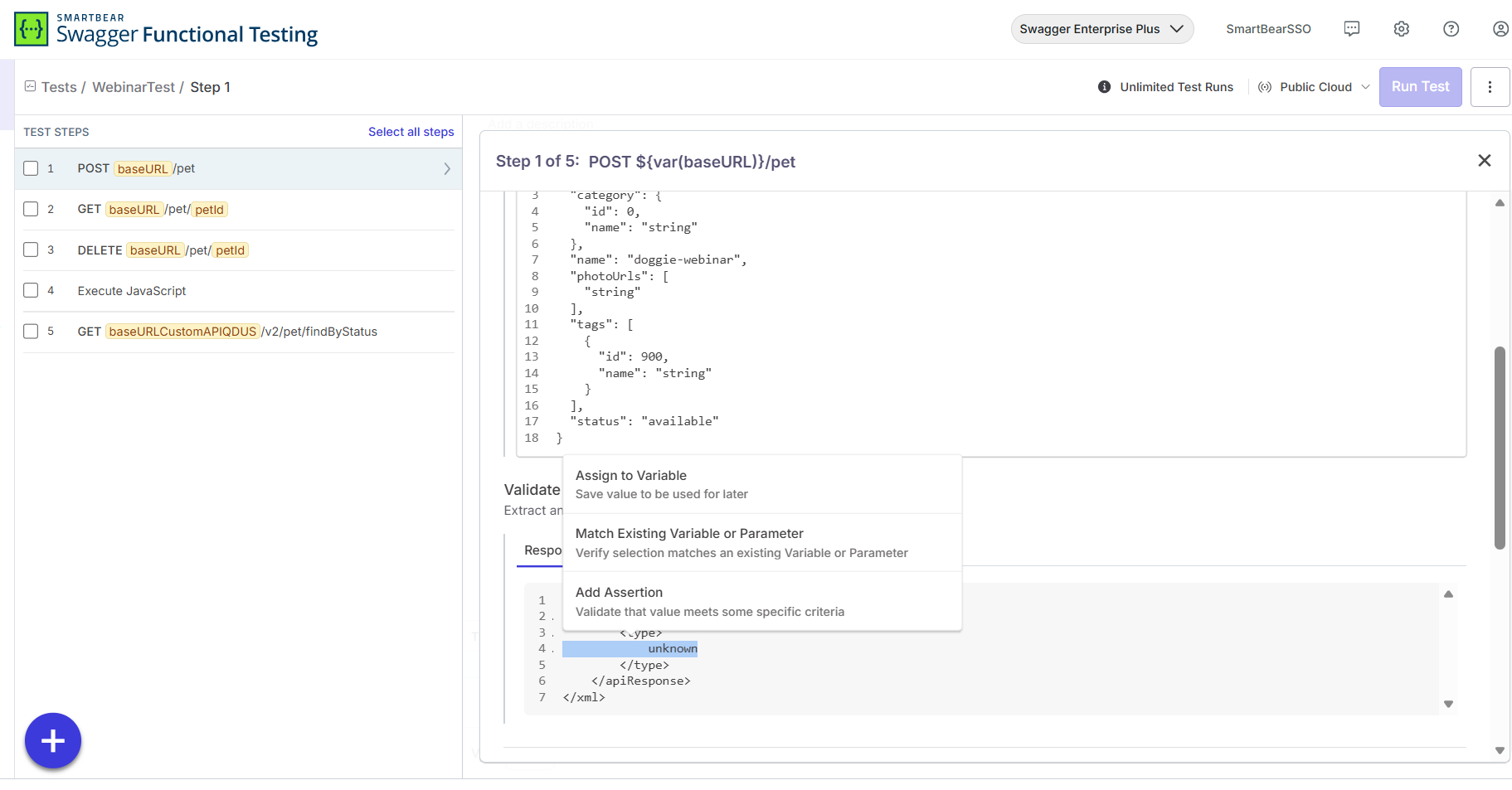Click the Tests breadcrumb icon
The image size is (1512, 790).
29,86
